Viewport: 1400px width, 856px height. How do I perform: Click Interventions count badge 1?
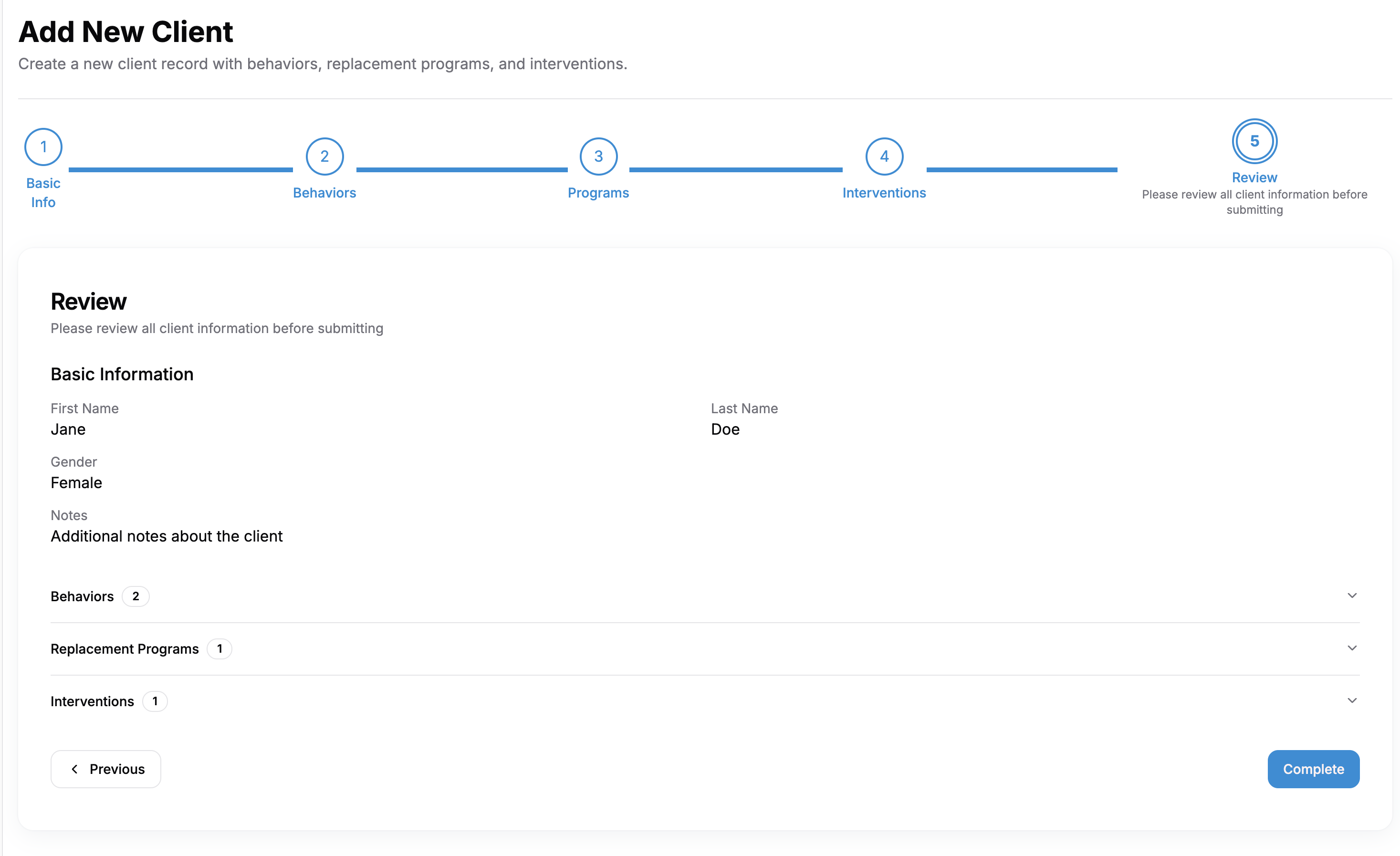coord(155,701)
